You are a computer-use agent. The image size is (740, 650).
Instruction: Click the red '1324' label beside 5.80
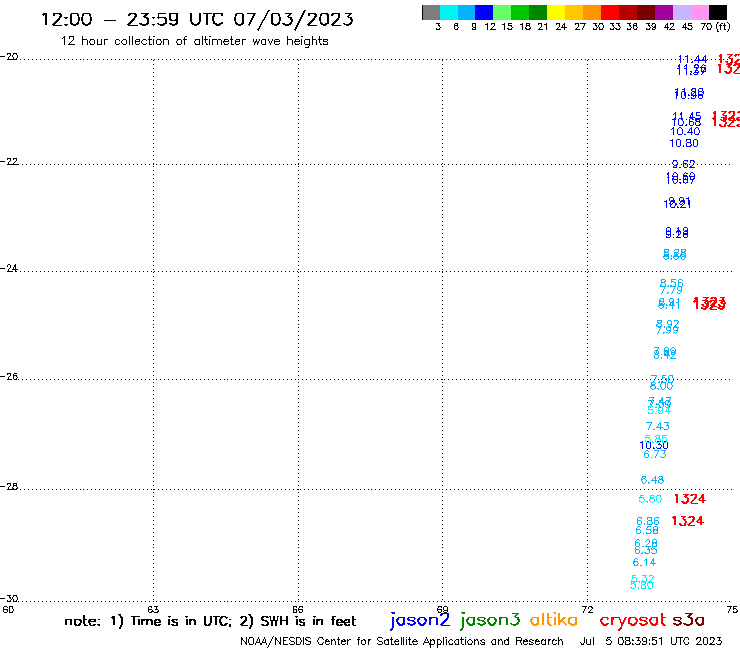690,499
